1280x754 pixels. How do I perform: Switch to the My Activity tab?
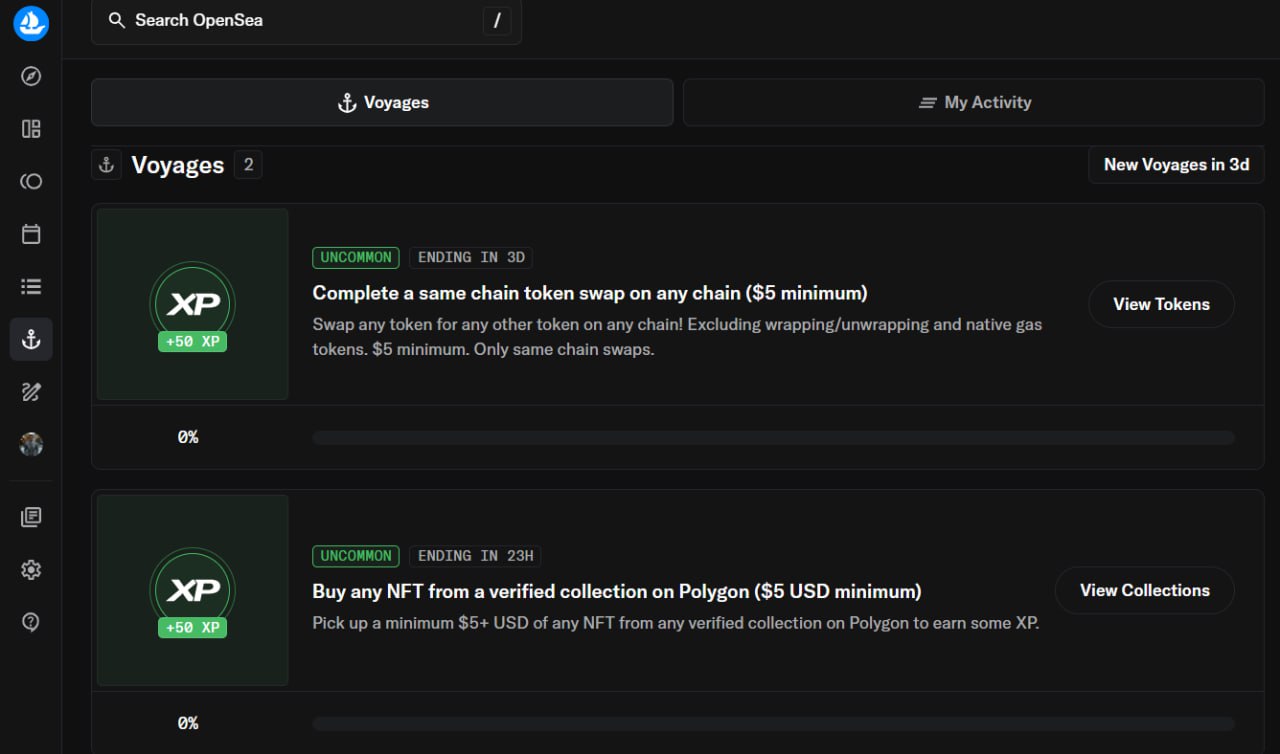click(974, 102)
